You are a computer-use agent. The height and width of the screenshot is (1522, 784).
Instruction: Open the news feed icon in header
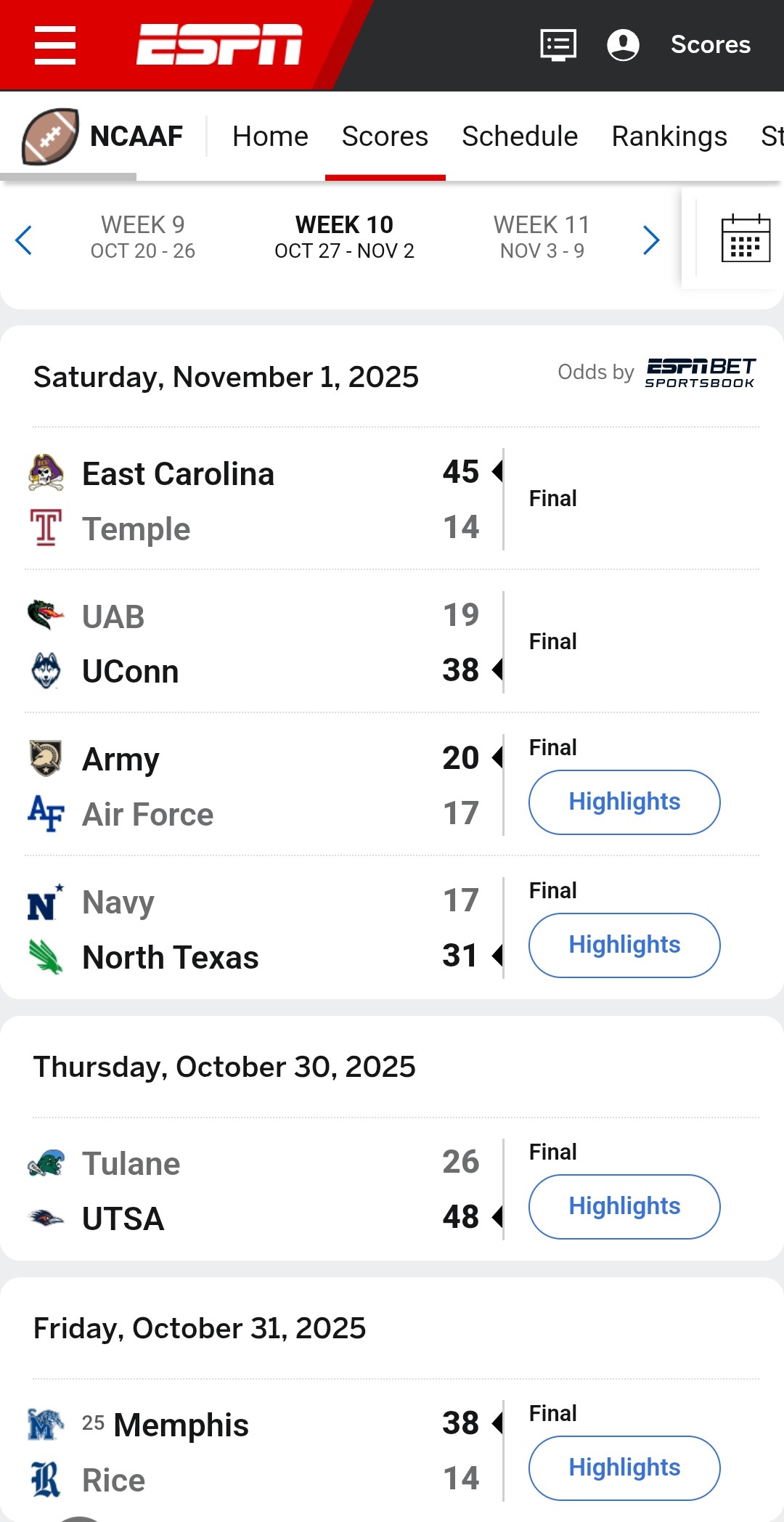[558, 45]
